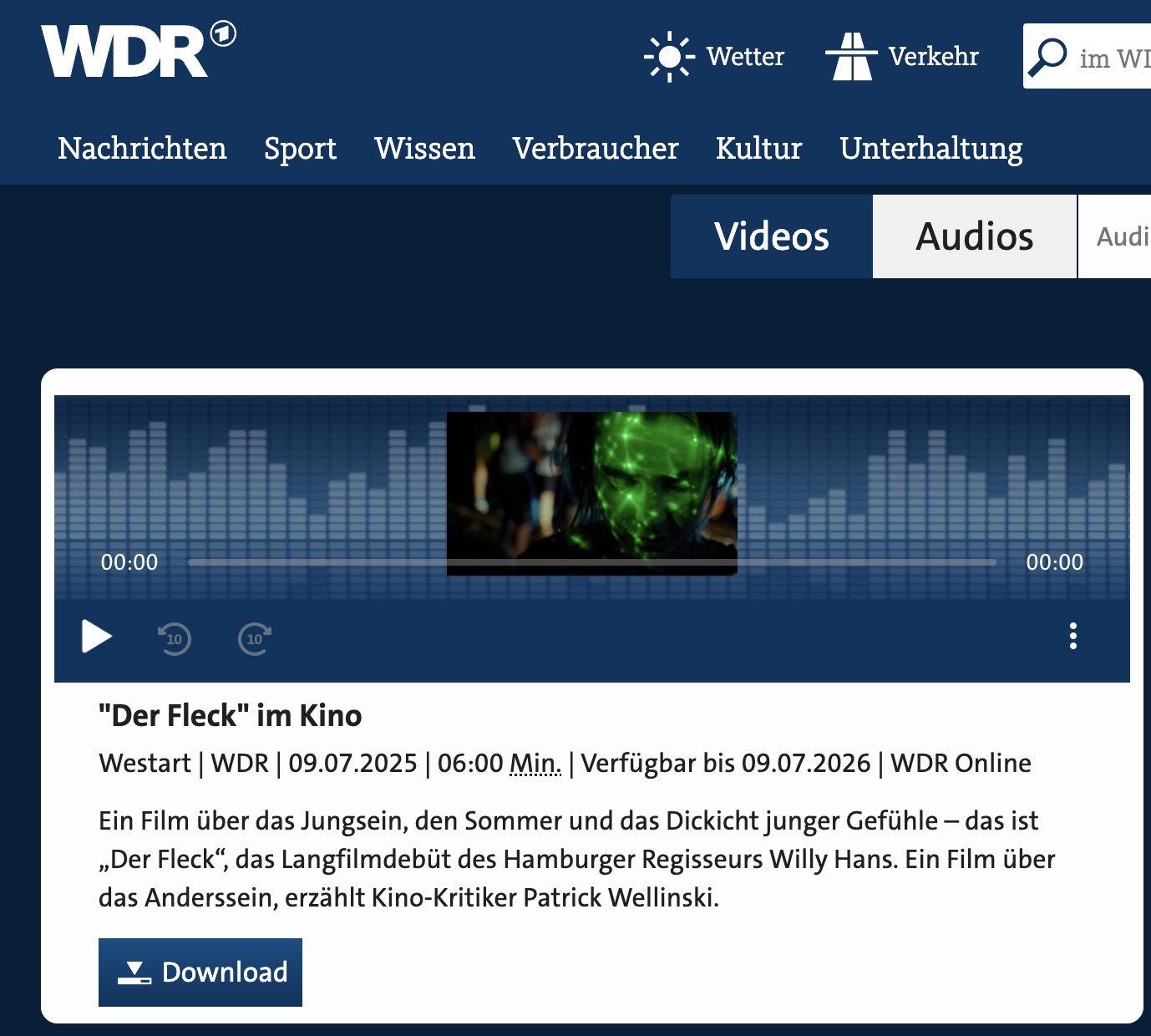Open the Kultur menu
Screen dimensions: 1151x1036
point(758,149)
